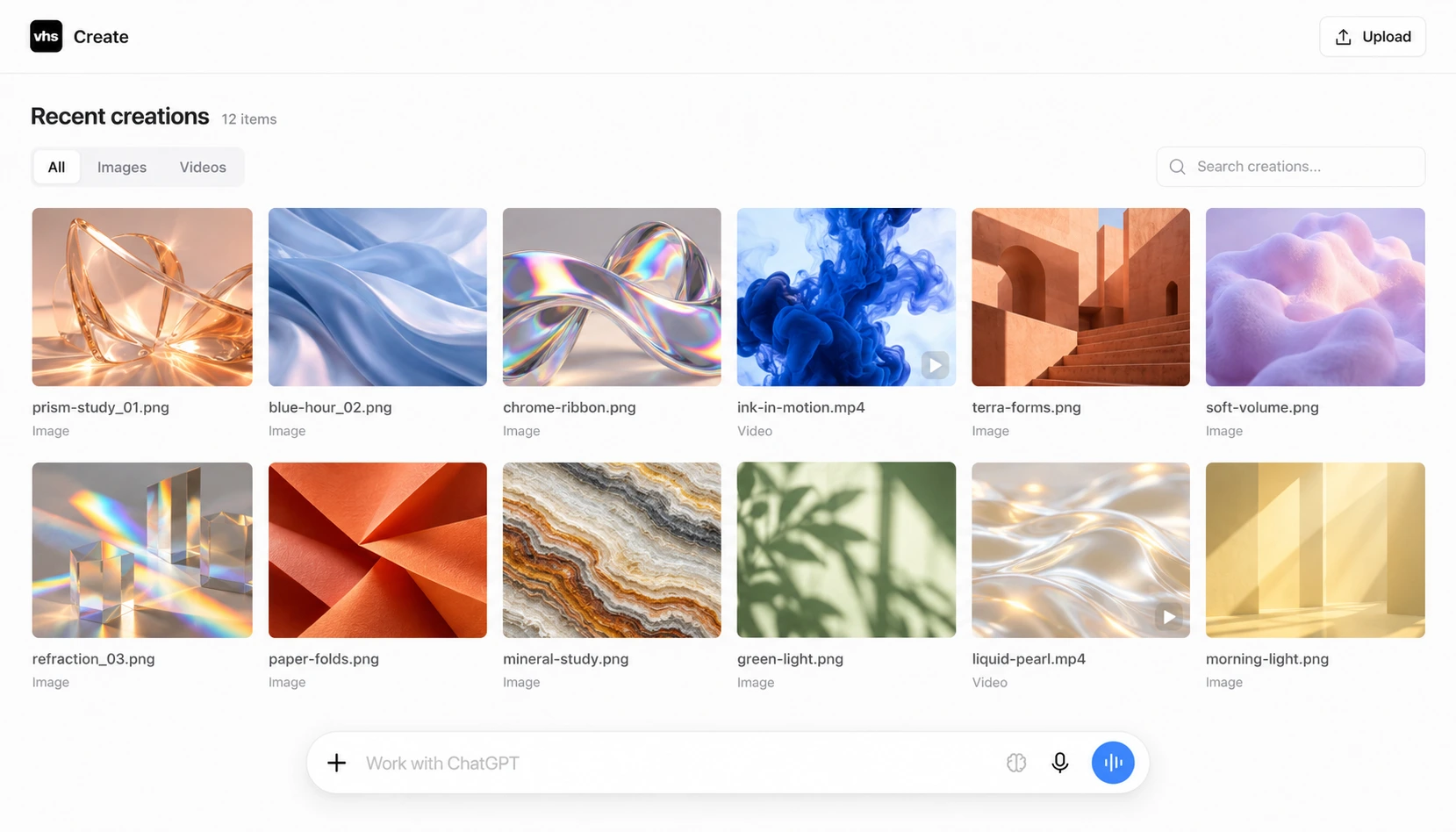Screen dimensions: 1456x832
Task: Play the ink-in-motion.mp4 video icon
Action: pyautogui.click(x=935, y=364)
